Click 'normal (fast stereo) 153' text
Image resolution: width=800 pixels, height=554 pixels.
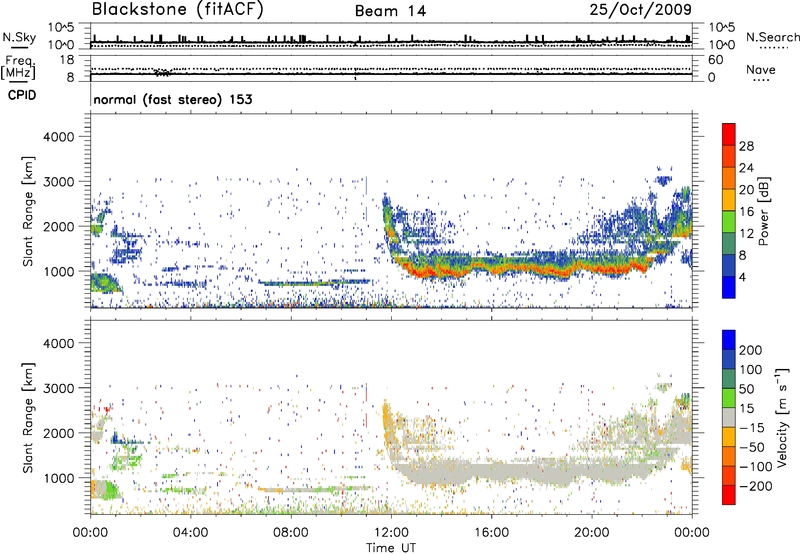click(172, 99)
